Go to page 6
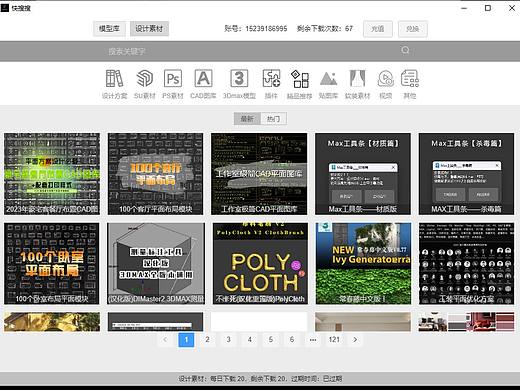The height and width of the screenshot is (390, 520). (x=292, y=340)
